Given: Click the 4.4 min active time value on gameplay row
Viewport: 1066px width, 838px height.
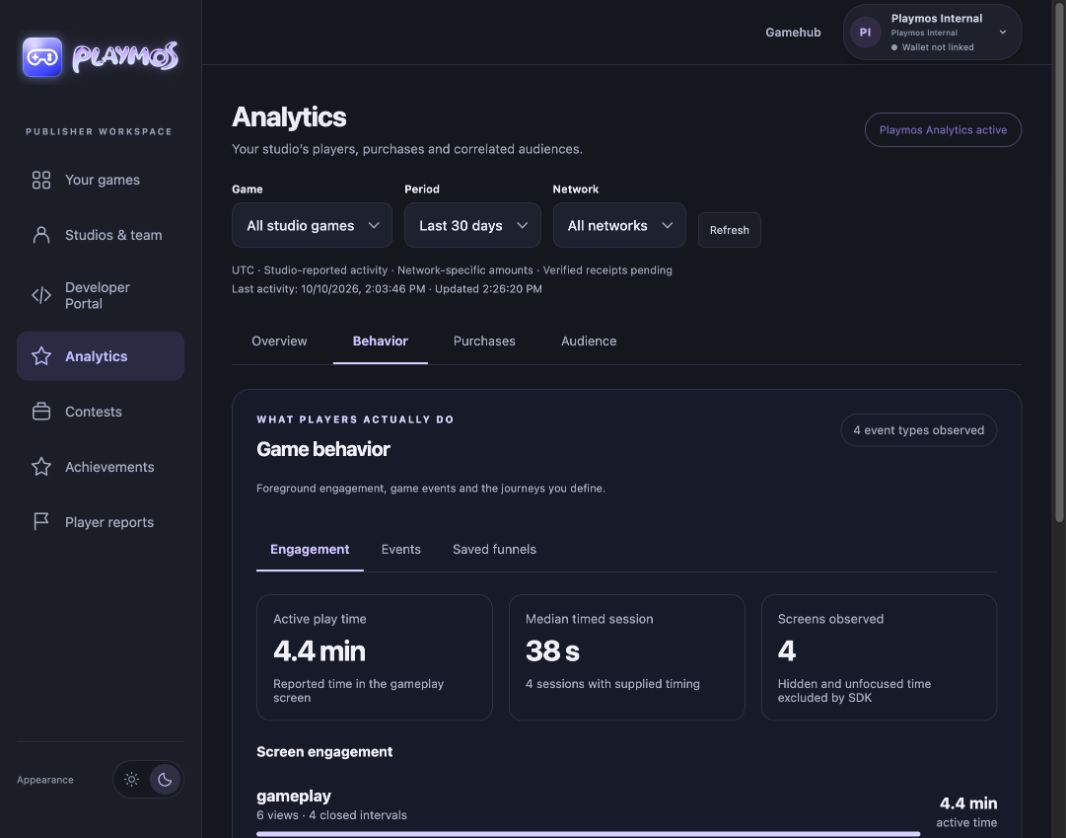Looking at the screenshot, I should pyautogui.click(x=968, y=803).
